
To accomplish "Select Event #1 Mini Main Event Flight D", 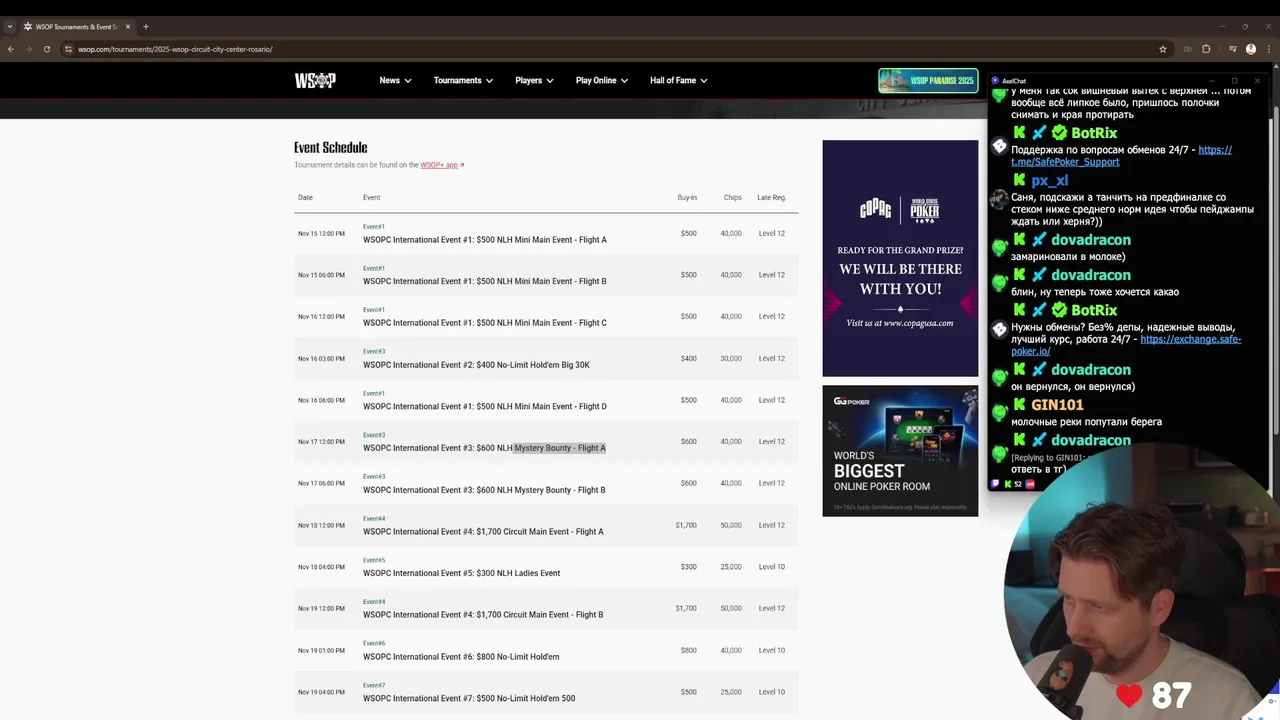I will 546,400.
